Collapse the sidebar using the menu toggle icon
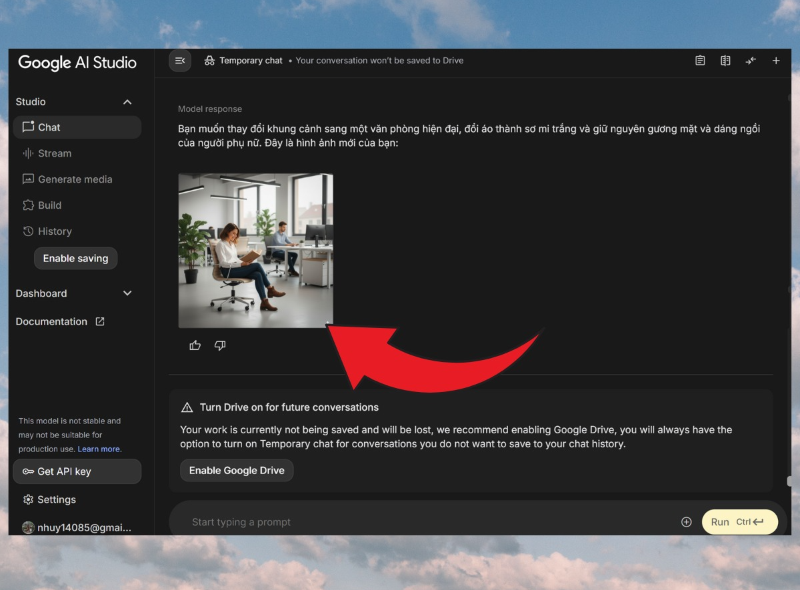Viewport: 800px width, 590px height. (x=180, y=61)
